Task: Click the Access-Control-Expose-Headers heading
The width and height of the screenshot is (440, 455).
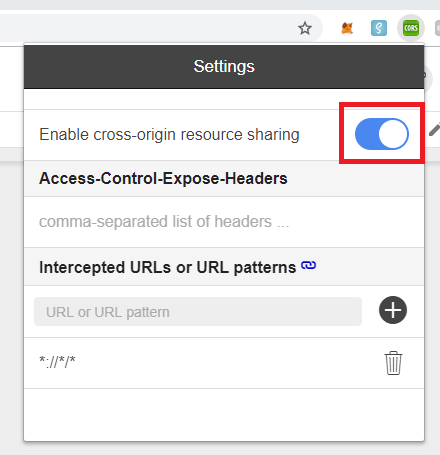Action: pyautogui.click(x=163, y=178)
